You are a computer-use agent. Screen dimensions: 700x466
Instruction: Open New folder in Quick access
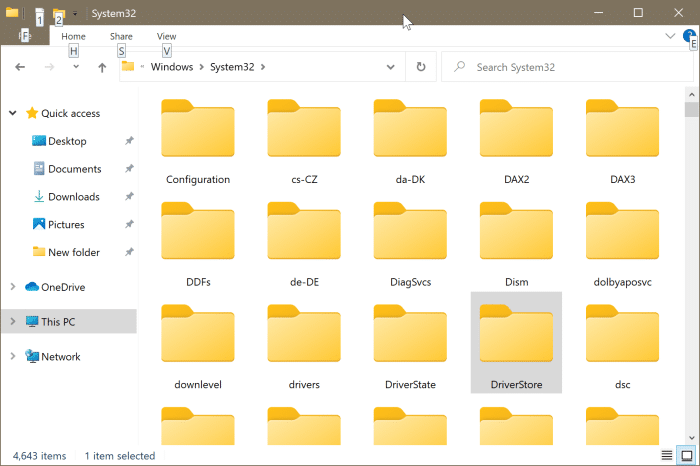click(66, 252)
